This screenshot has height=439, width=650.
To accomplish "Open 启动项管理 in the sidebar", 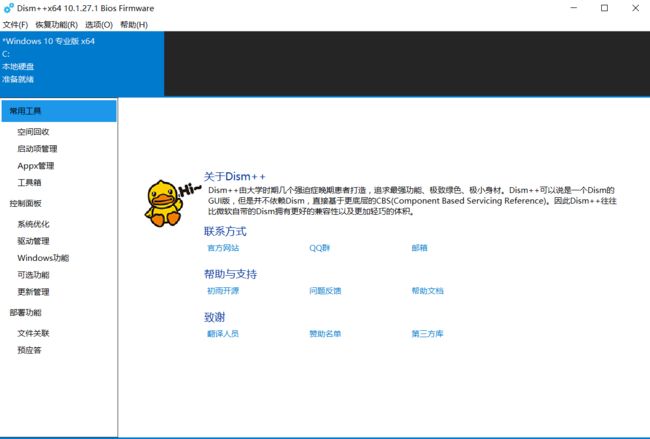I will pyautogui.click(x=37, y=149).
